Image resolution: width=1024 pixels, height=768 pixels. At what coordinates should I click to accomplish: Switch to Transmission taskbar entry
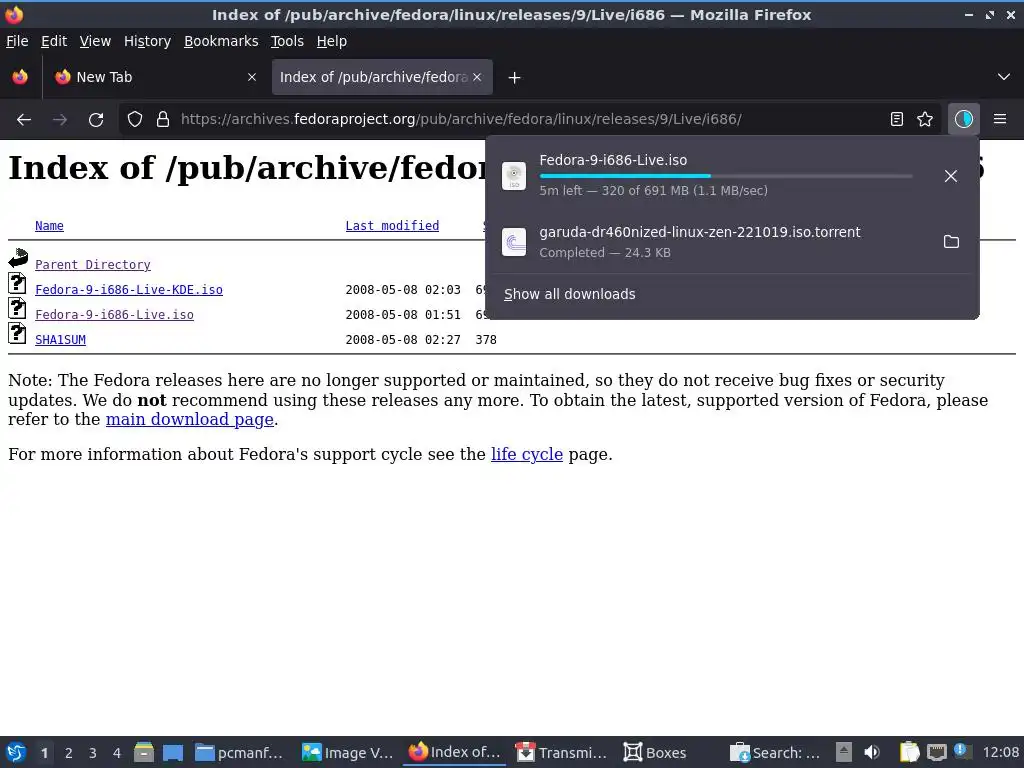[x=562, y=752]
